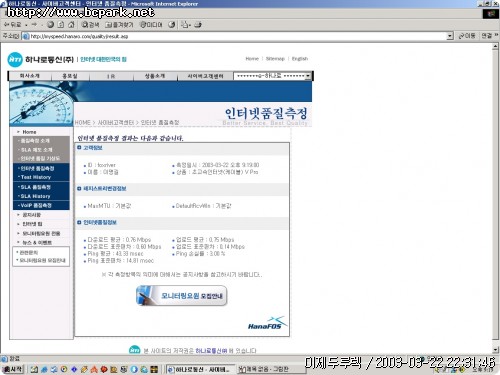Select 인터넷 품질 가상도 in sidebar
The image size is (500, 375).
pos(40,159)
